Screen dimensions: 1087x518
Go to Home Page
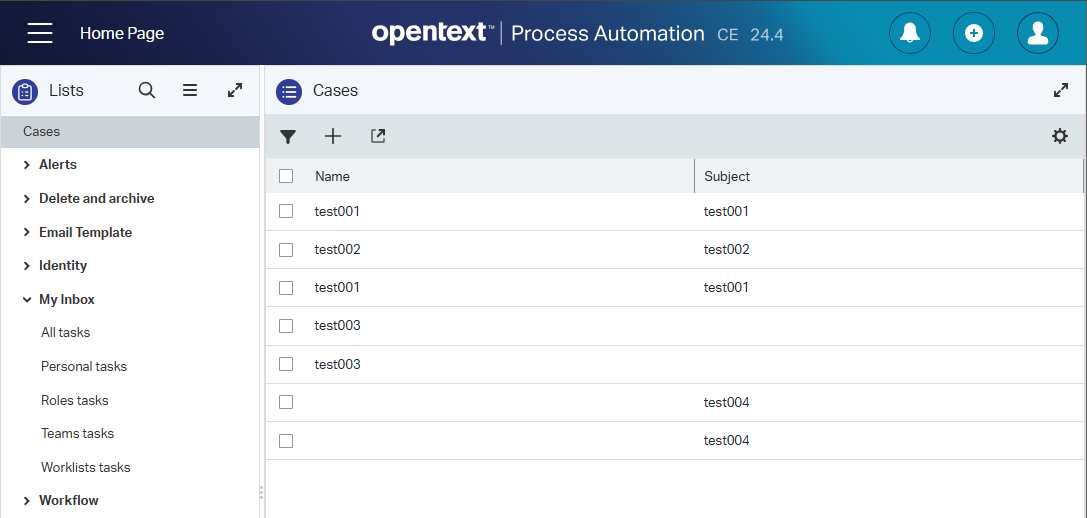pyautogui.click(x=122, y=33)
